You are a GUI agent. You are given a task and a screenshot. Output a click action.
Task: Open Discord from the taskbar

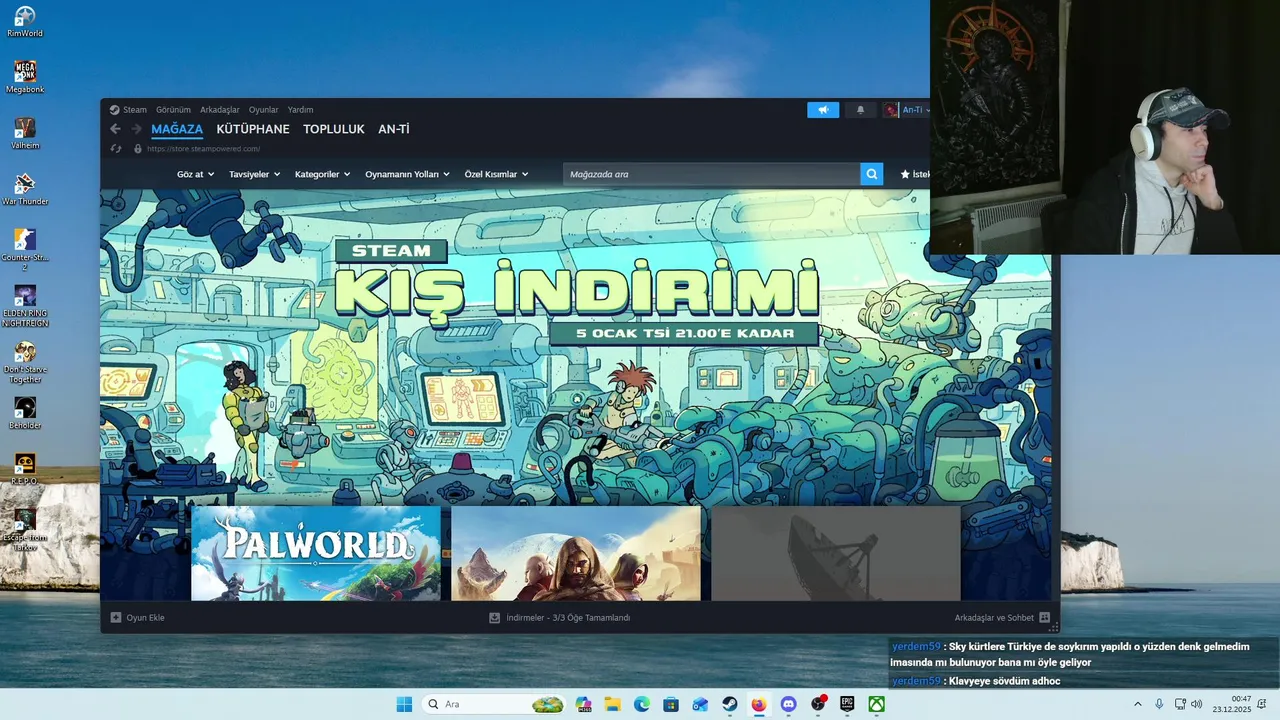click(x=788, y=704)
